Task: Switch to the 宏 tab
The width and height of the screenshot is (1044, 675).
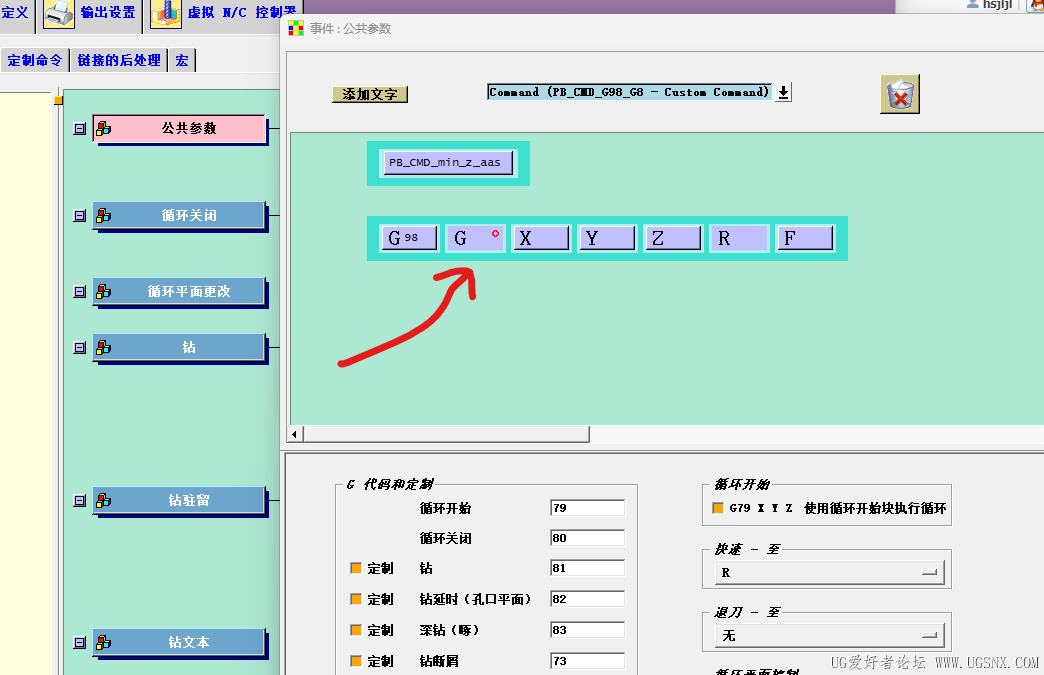Action: [181, 59]
